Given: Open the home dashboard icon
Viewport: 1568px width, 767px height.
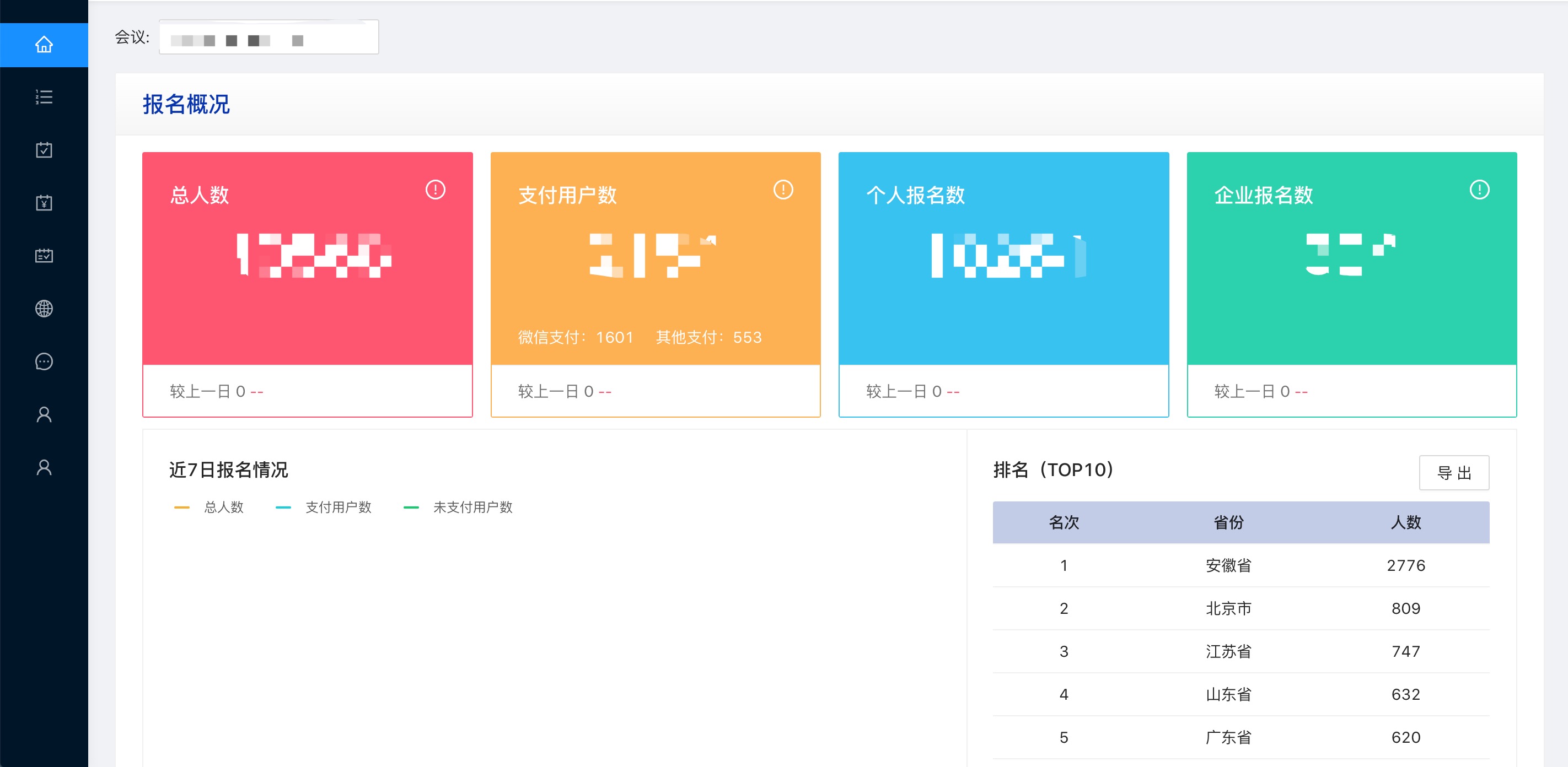Looking at the screenshot, I should tap(44, 45).
